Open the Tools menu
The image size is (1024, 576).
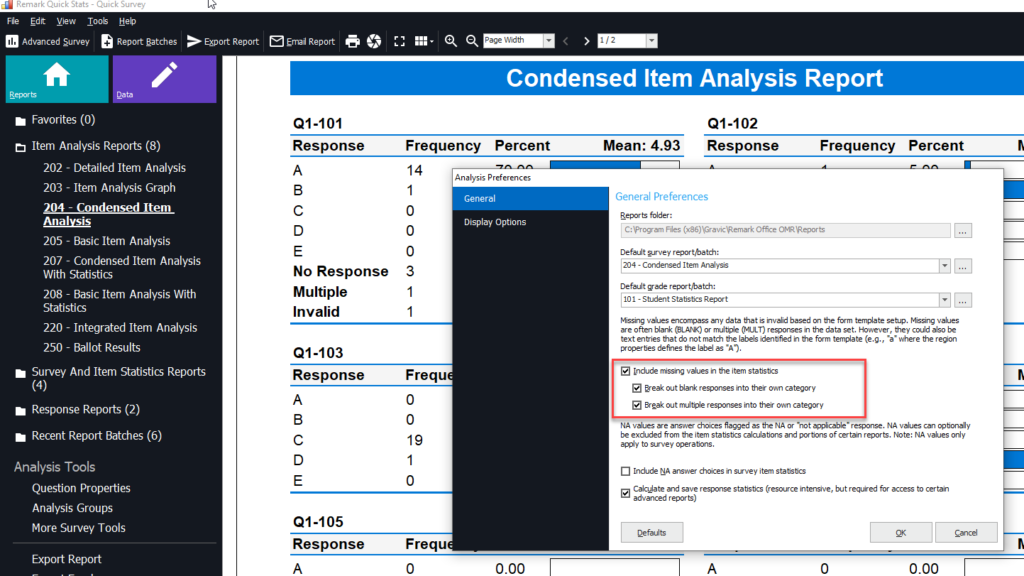(97, 21)
